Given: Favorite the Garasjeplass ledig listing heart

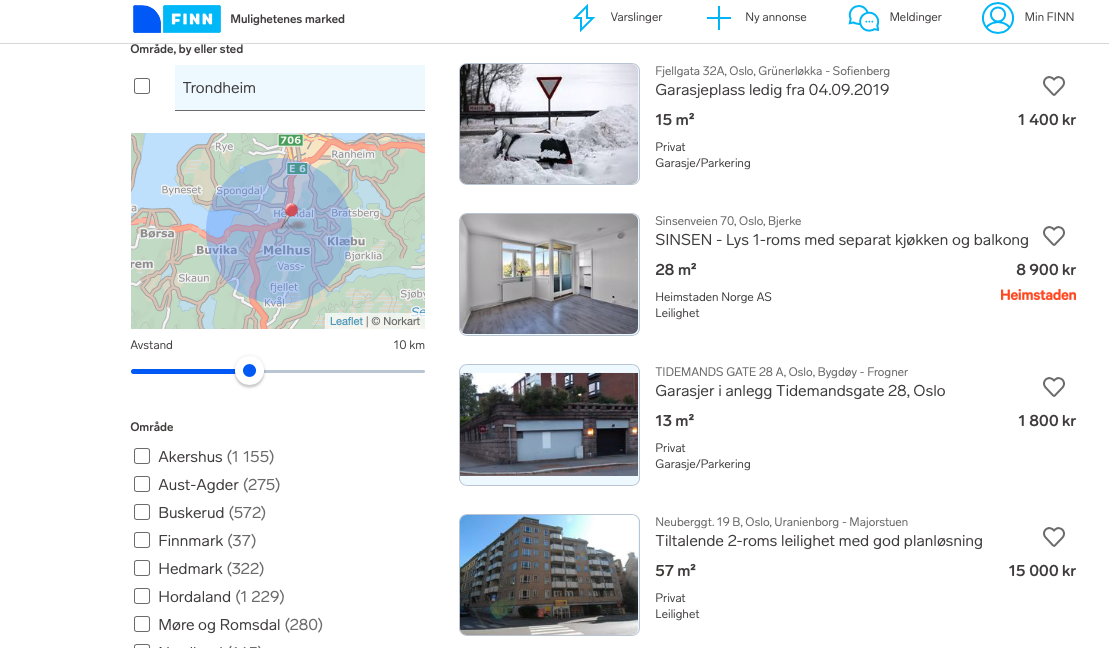Looking at the screenshot, I should click(x=1054, y=86).
